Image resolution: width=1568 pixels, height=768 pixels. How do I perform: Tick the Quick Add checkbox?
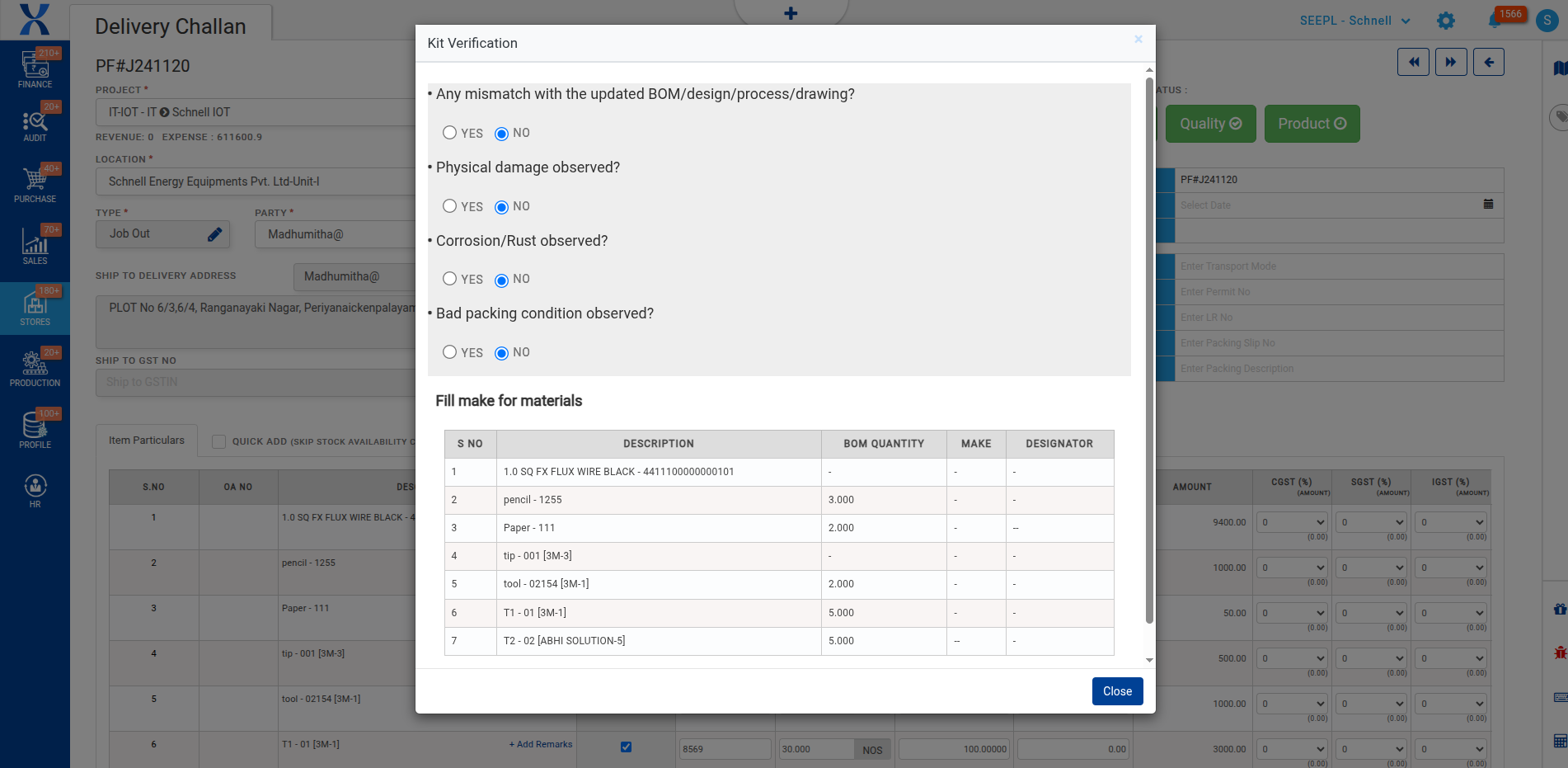pos(218,441)
